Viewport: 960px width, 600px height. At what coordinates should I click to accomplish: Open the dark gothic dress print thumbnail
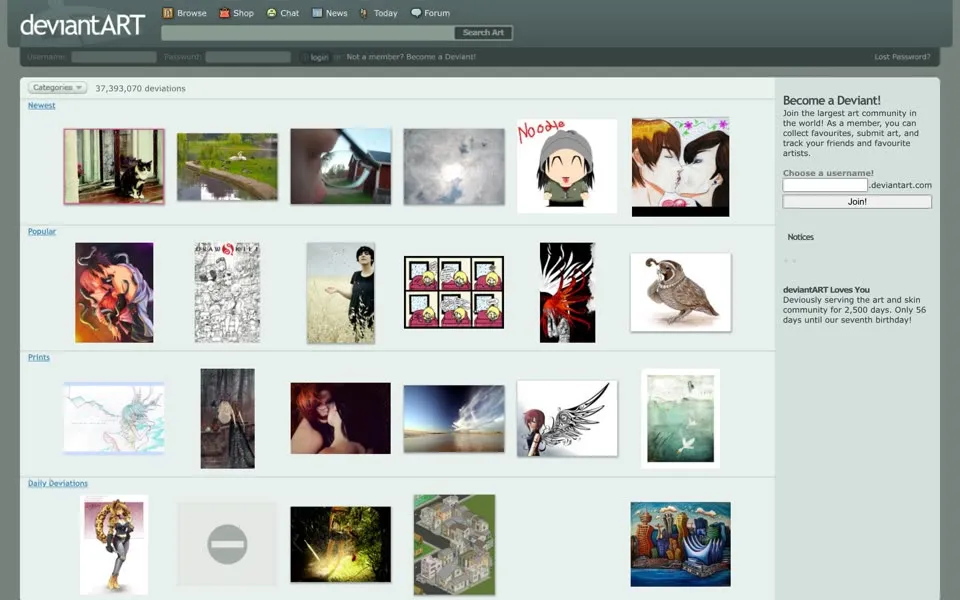228,419
